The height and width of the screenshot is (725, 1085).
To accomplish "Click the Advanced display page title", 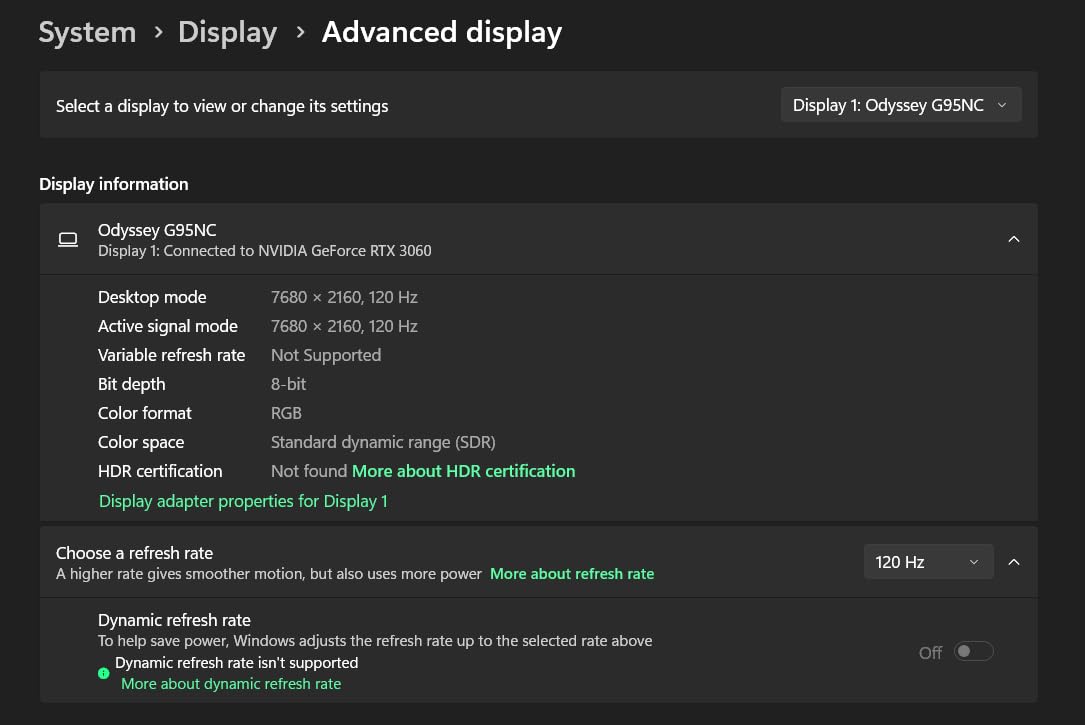I will pos(441,32).
